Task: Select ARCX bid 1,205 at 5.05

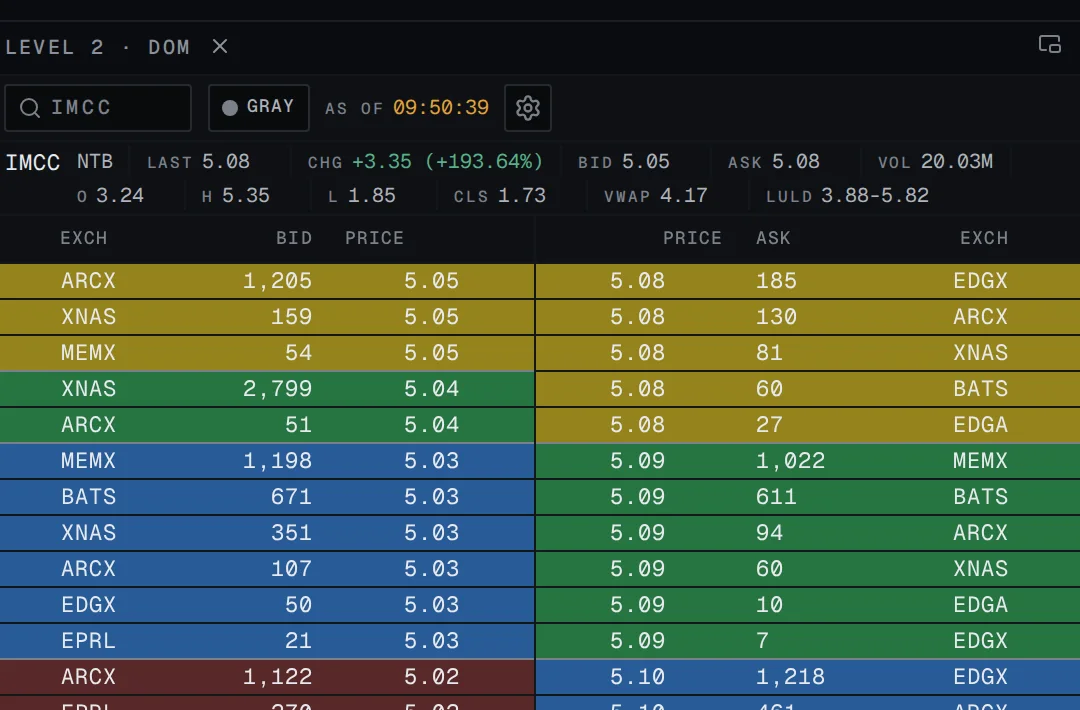Action: point(267,281)
